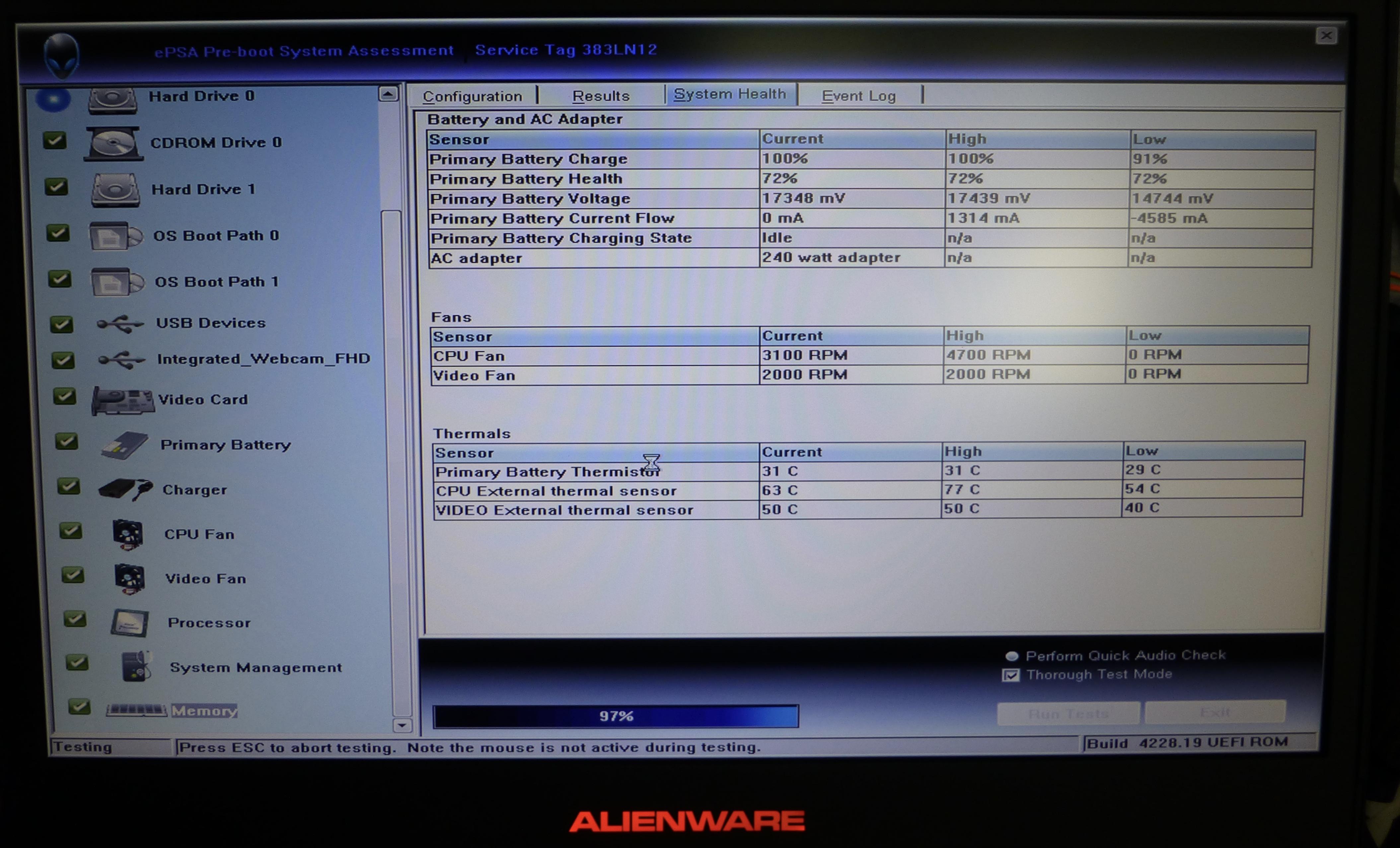Click the USB Devices icon
Image resolution: width=1400 pixels, height=848 pixels.
tap(120, 324)
